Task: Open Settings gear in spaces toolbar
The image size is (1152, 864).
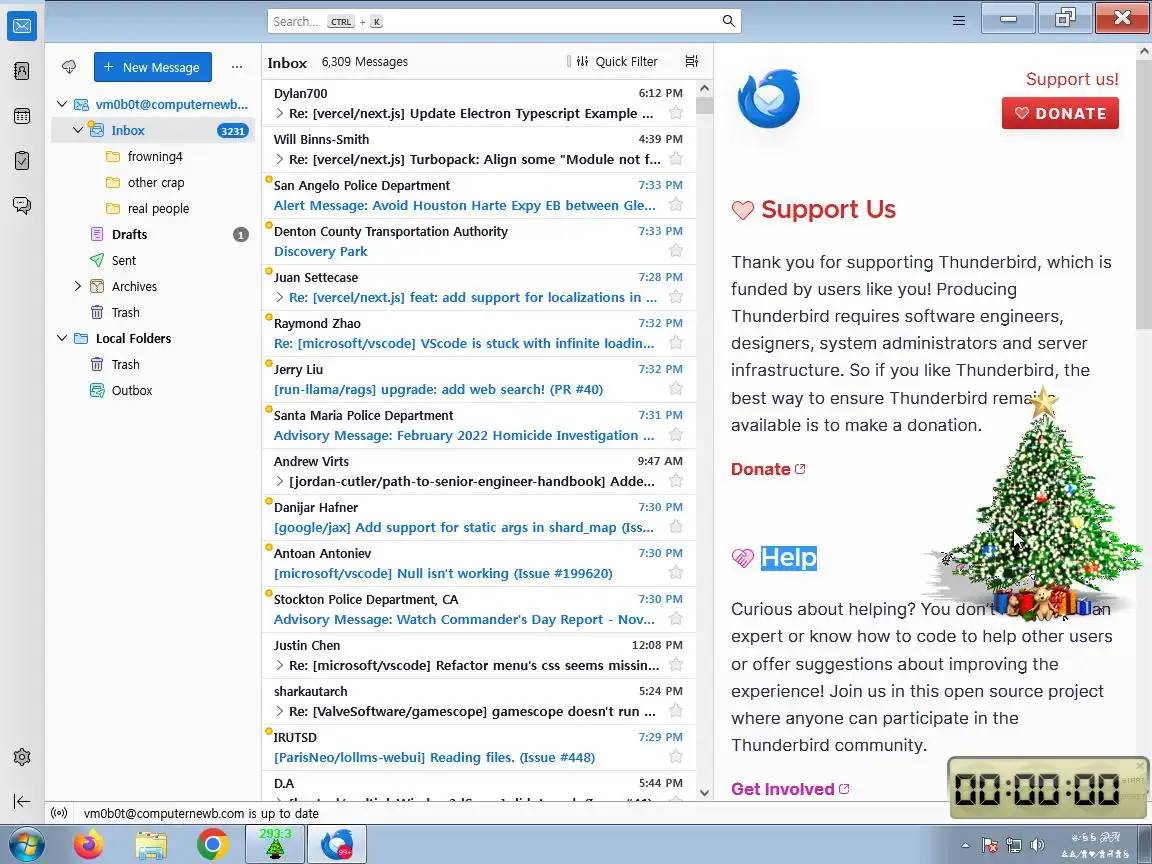Action: pos(22,757)
